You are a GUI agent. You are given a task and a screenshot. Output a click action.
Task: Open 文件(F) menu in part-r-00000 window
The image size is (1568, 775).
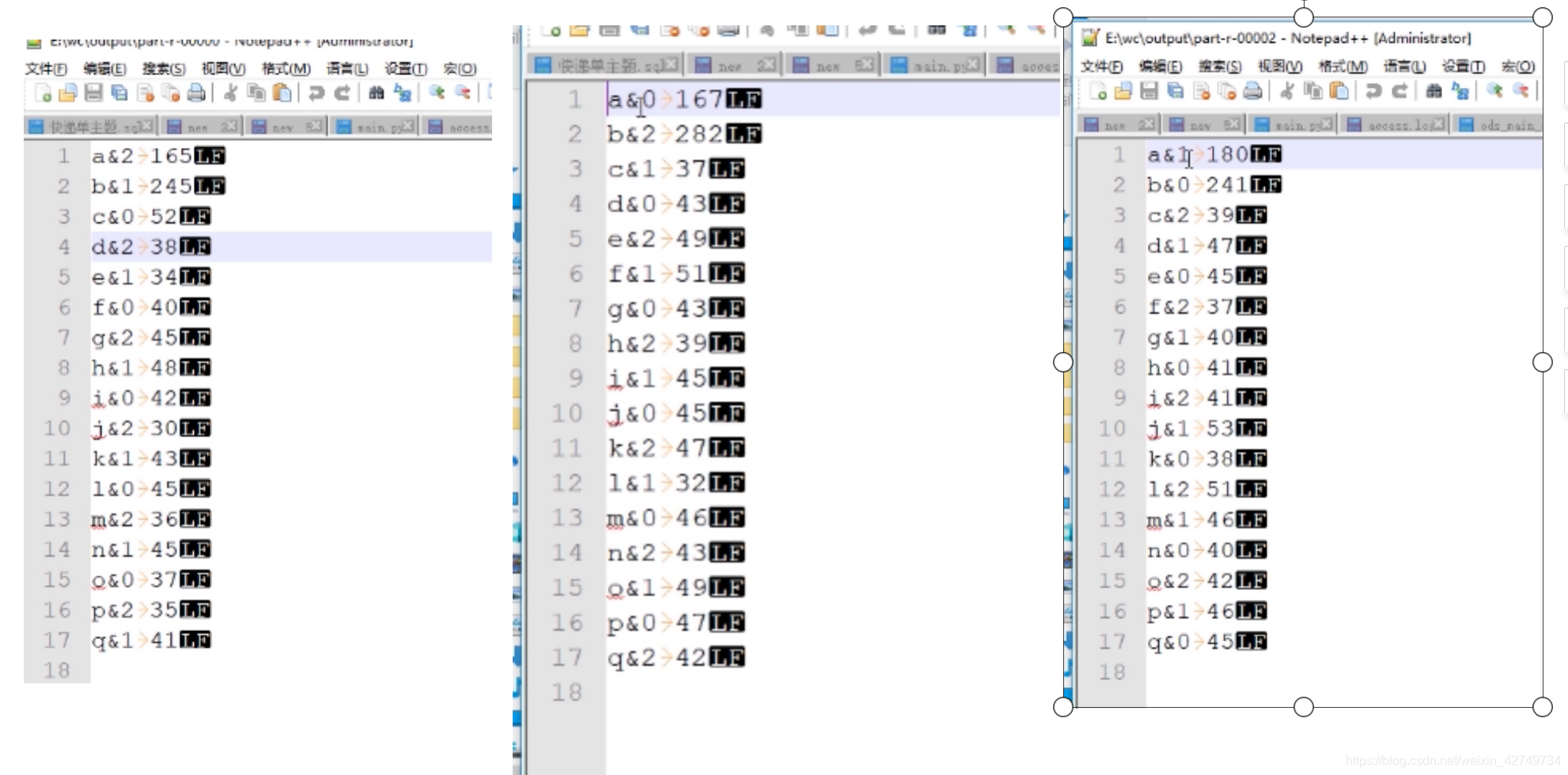46,69
